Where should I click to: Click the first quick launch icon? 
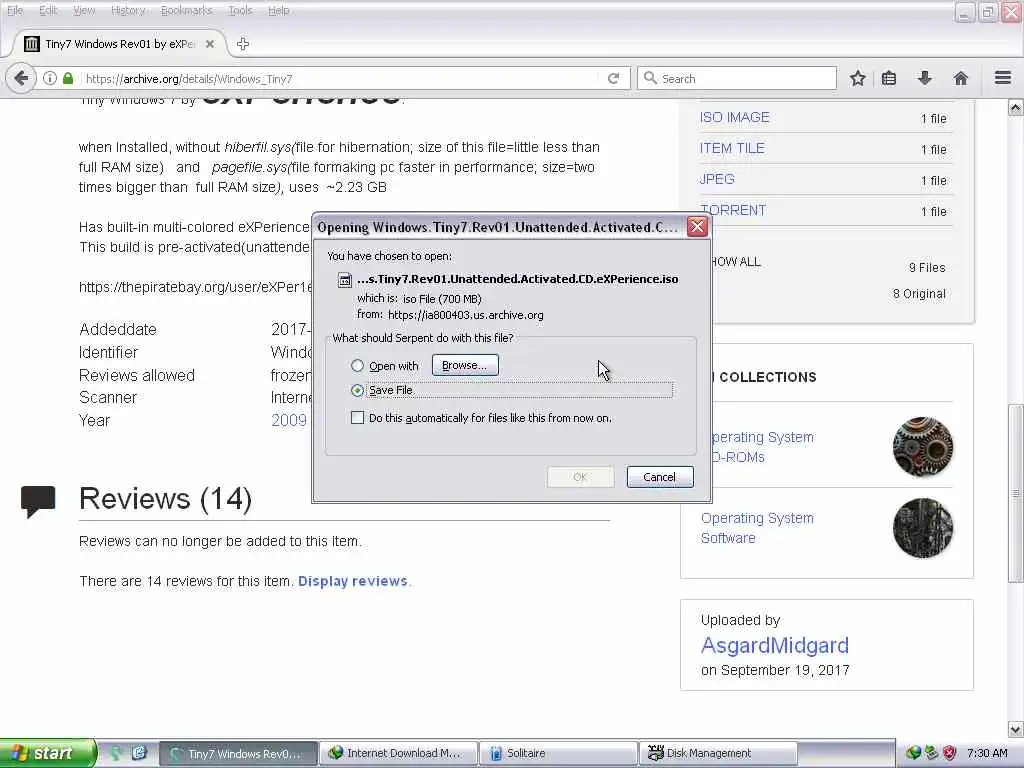tap(116, 753)
